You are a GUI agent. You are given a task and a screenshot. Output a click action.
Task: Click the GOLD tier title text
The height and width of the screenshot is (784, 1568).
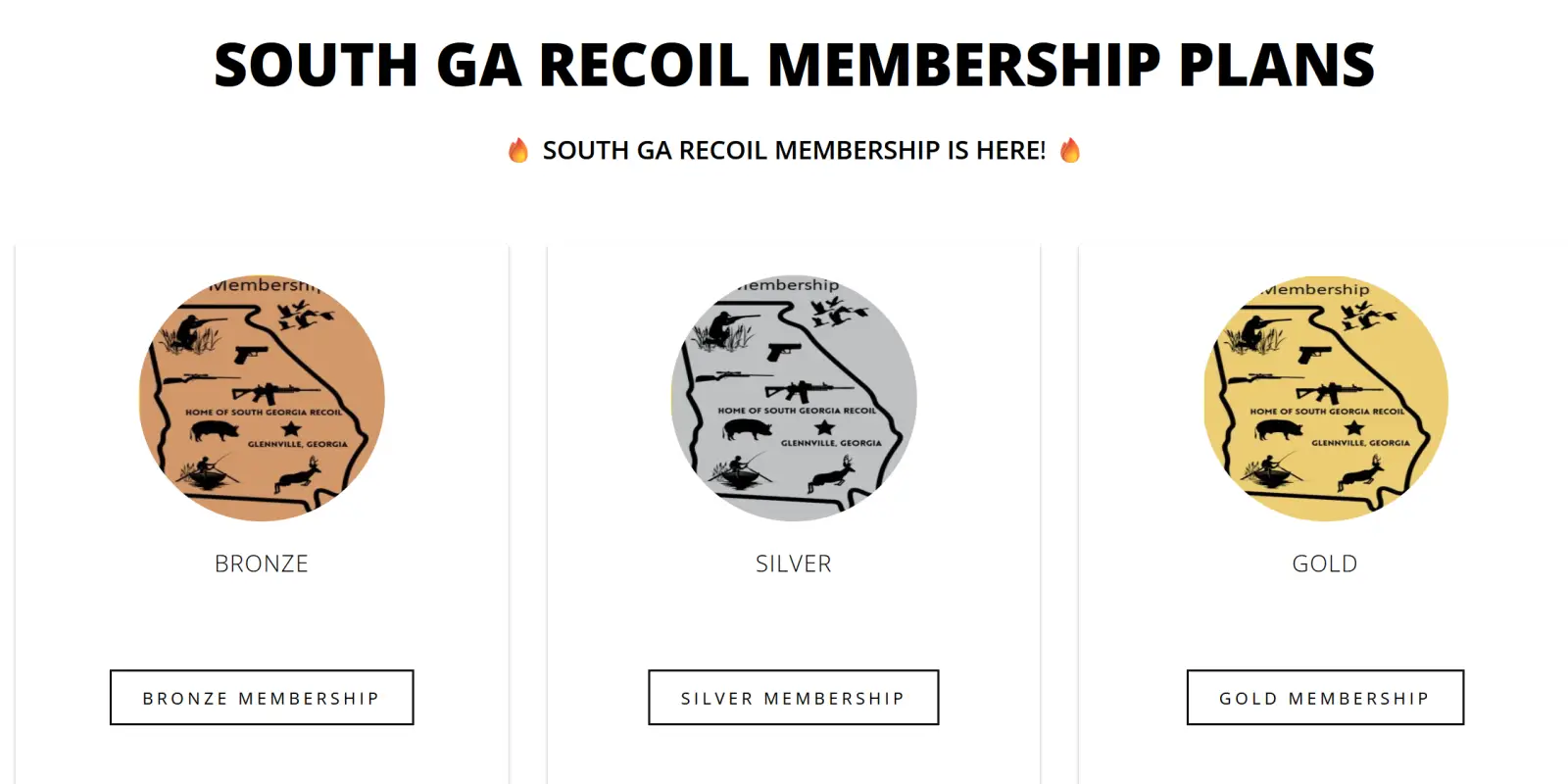pyautogui.click(x=1325, y=563)
